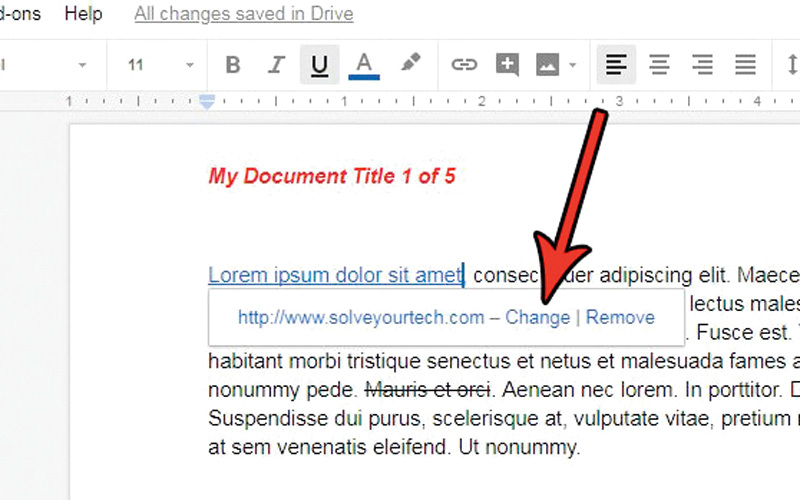Toggle italic formatting
The height and width of the screenshot is (500, 800).
coord(276,65)
